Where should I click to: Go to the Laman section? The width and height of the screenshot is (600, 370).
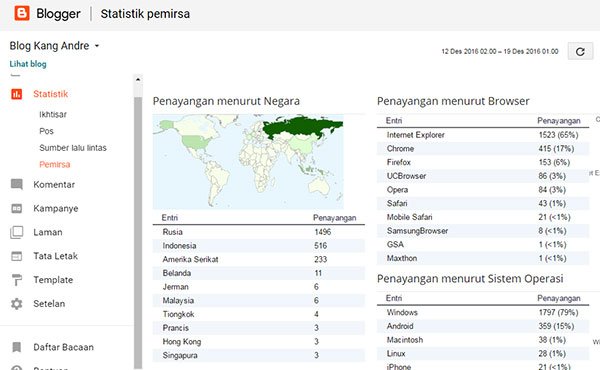[47, 232]
